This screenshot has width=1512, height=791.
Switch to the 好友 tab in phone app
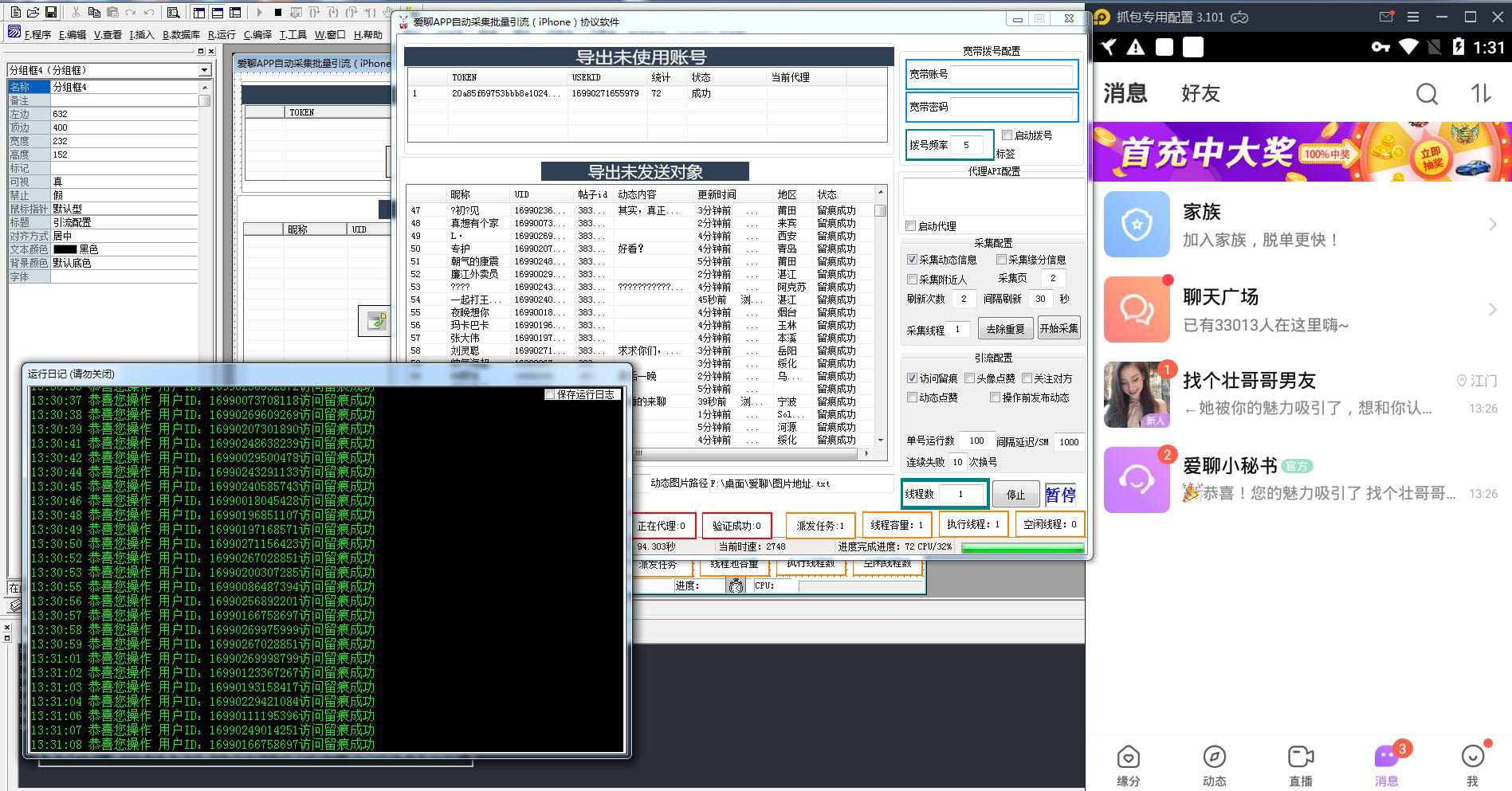point(1200,94)
